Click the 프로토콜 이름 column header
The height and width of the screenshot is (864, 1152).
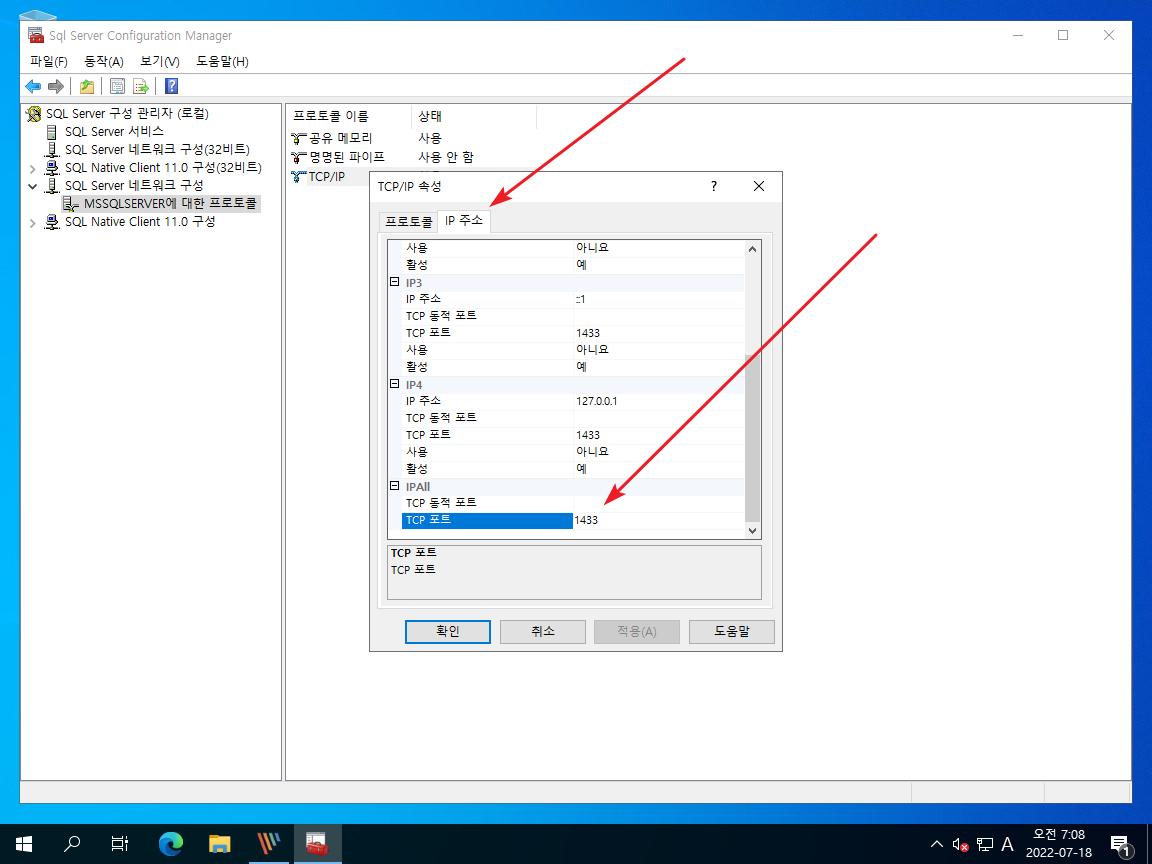(349, 116)
